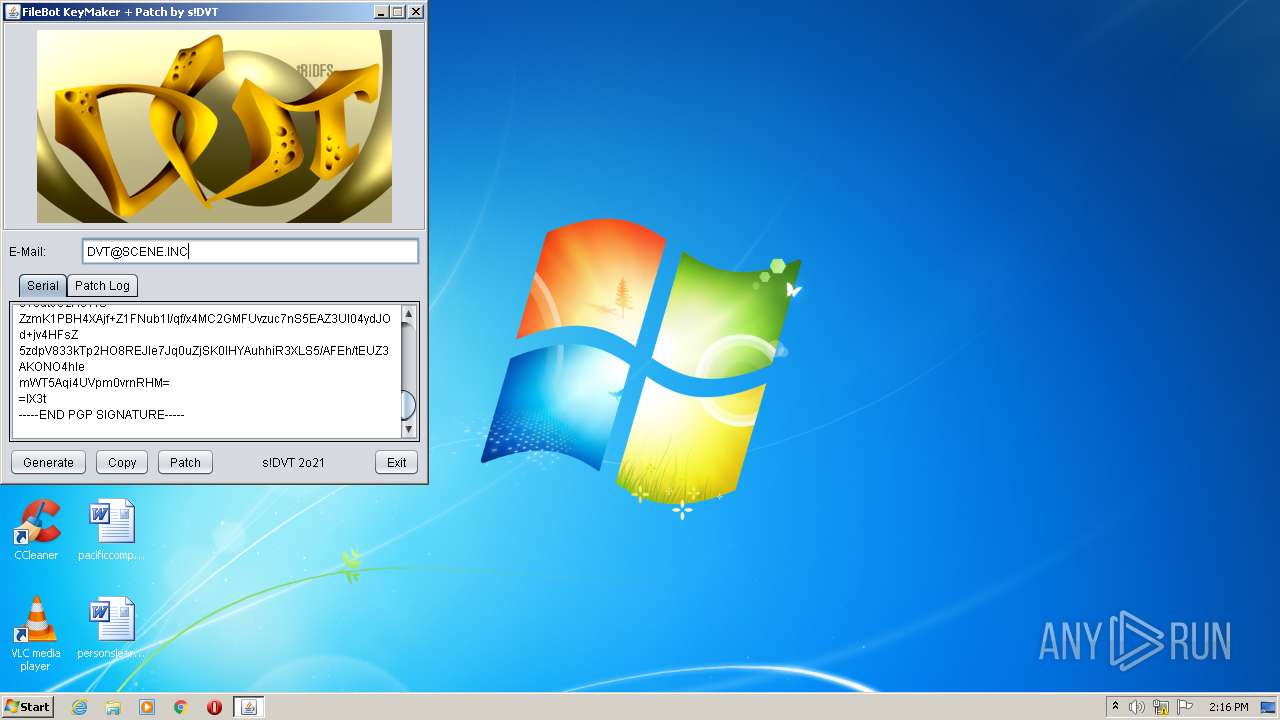Click the Show Desktop button
This screenshot has width=1280, height=720.
point(1269,707)
